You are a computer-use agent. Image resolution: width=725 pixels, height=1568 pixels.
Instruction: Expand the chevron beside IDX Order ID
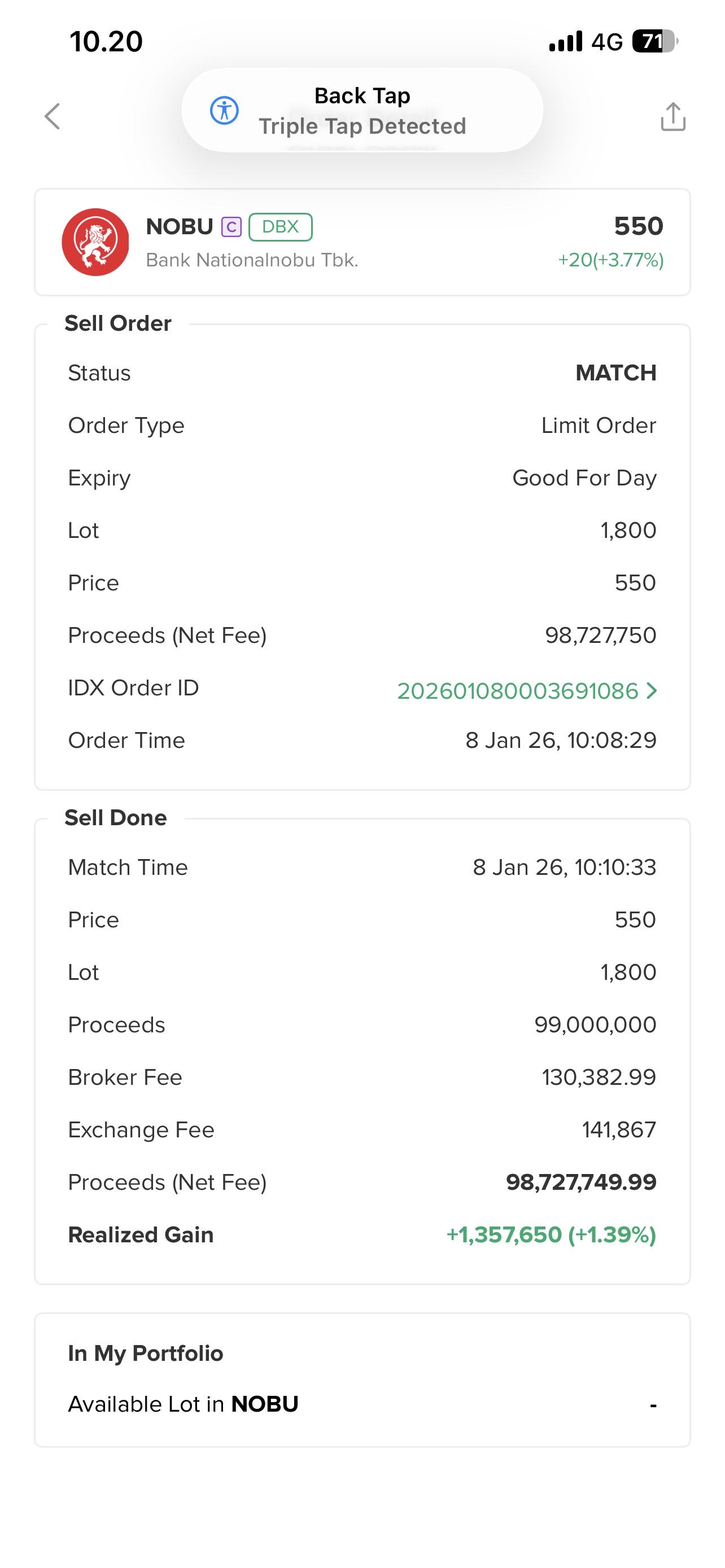click(x=652, y=691)
